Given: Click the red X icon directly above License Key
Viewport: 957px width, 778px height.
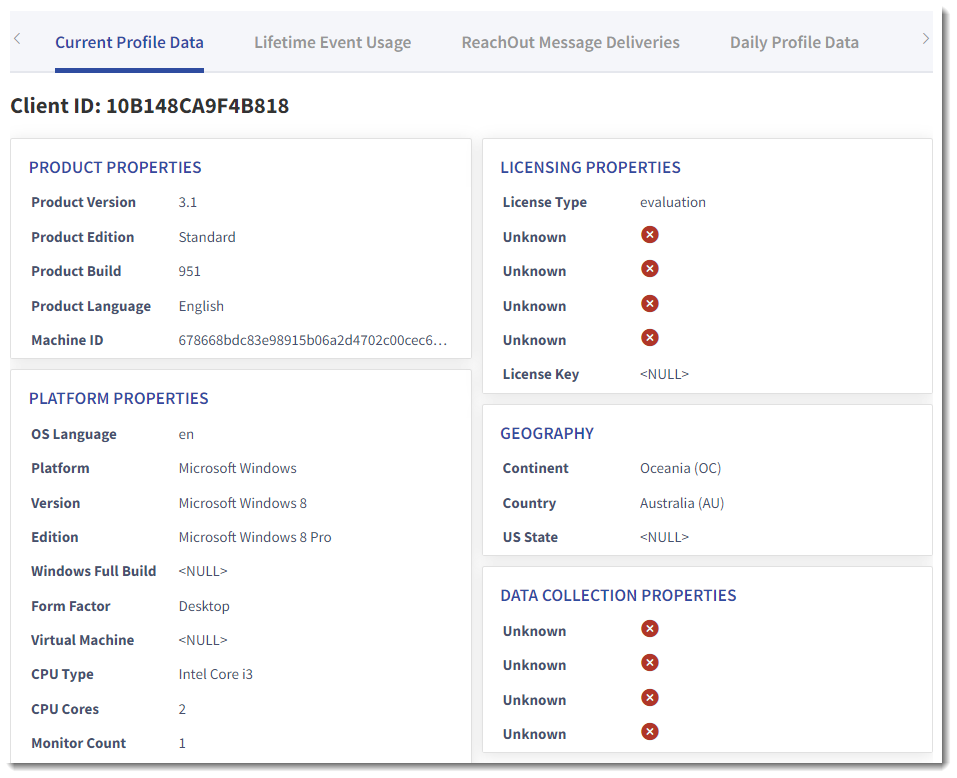Looking at the screenshot, I should pos(649,338).
